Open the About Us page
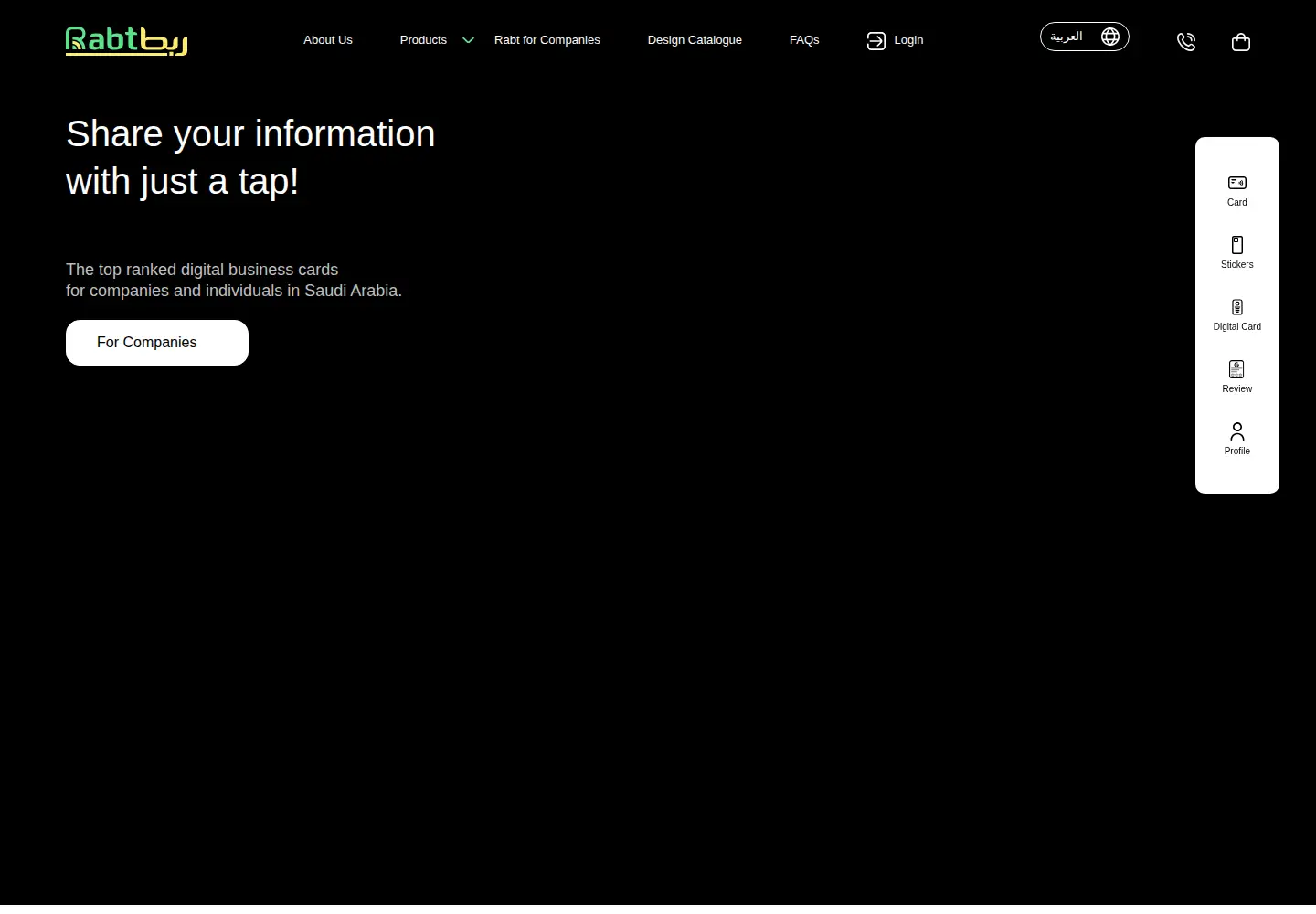The width and height of the screenshot is (1316, 914). pos(328,40)
